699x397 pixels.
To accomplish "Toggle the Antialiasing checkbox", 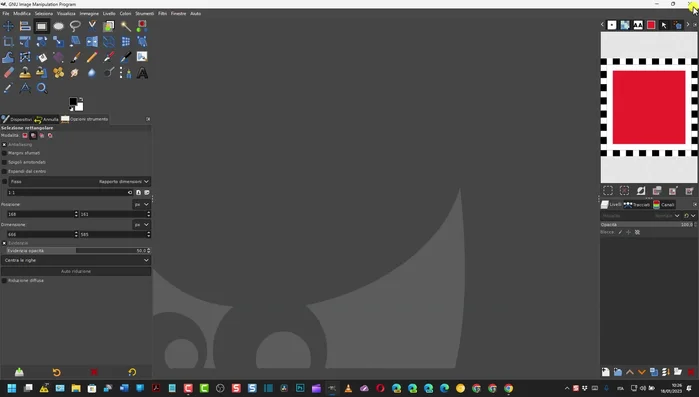I will click(4, 144).
